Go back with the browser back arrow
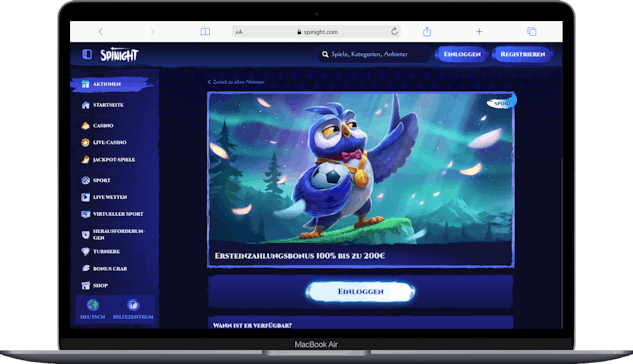The height and width of the screenshot is (364, 633). click(x=101, y=31)
